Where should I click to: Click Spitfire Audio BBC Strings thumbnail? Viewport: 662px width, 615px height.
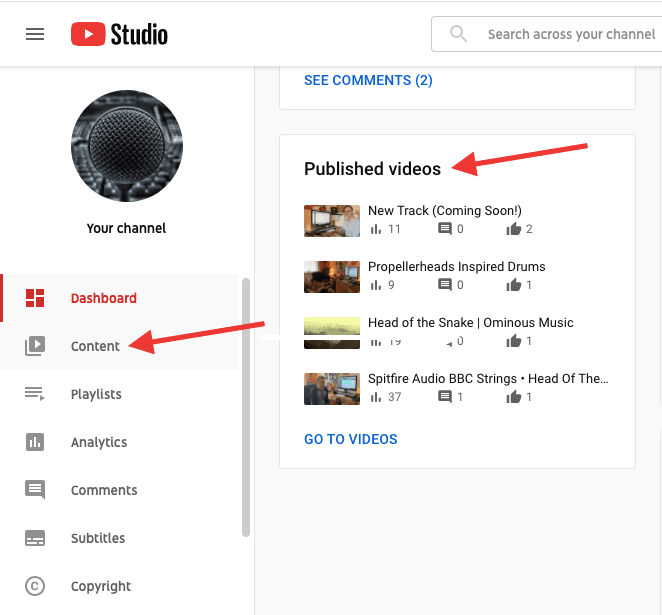[332, 389]
